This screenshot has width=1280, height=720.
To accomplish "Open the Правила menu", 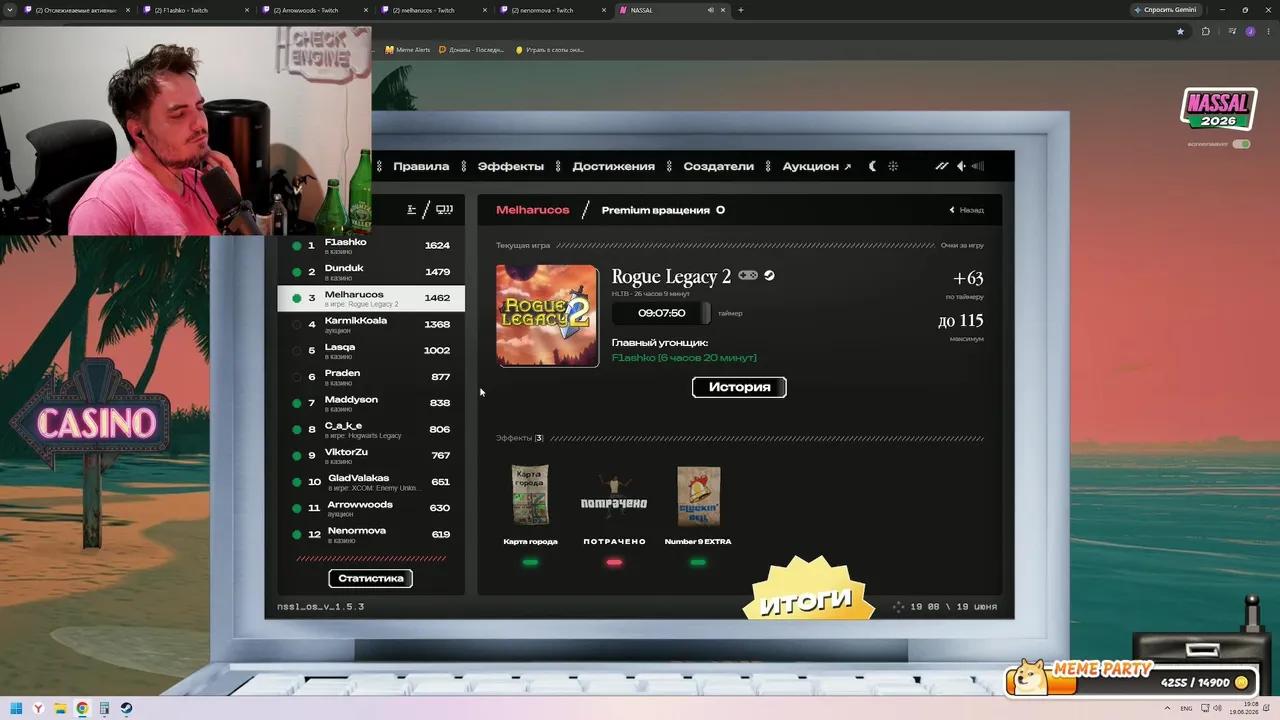I will coord(421,166).
